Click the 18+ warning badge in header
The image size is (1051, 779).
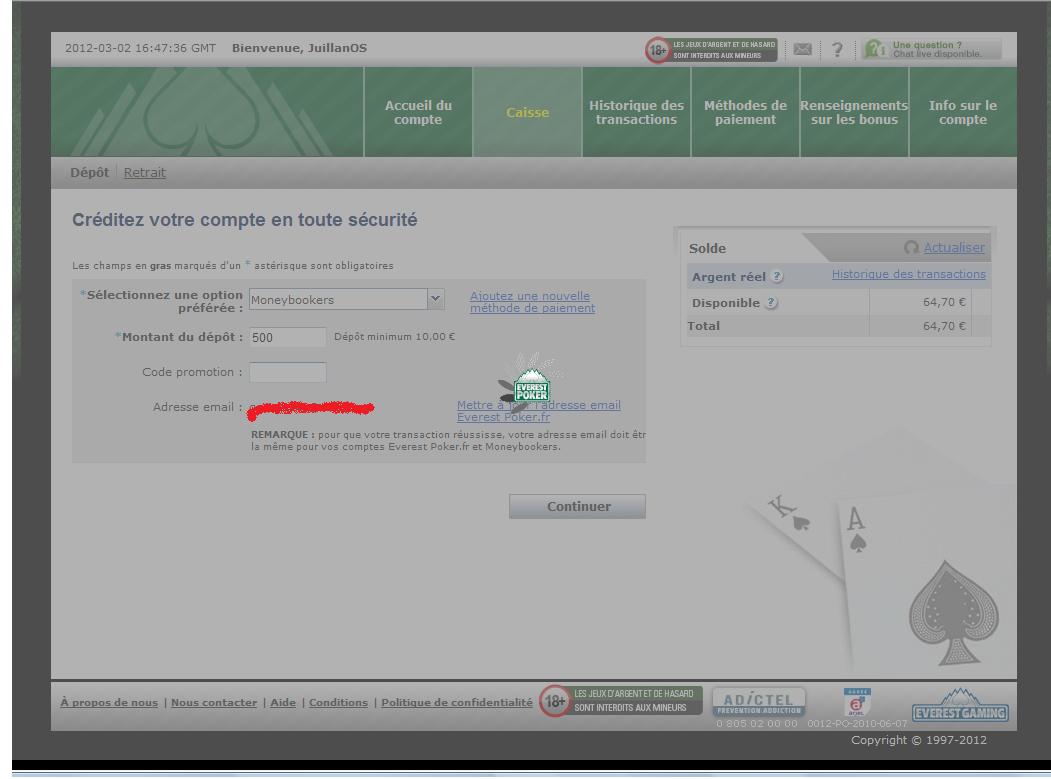[x=711, y=50]
